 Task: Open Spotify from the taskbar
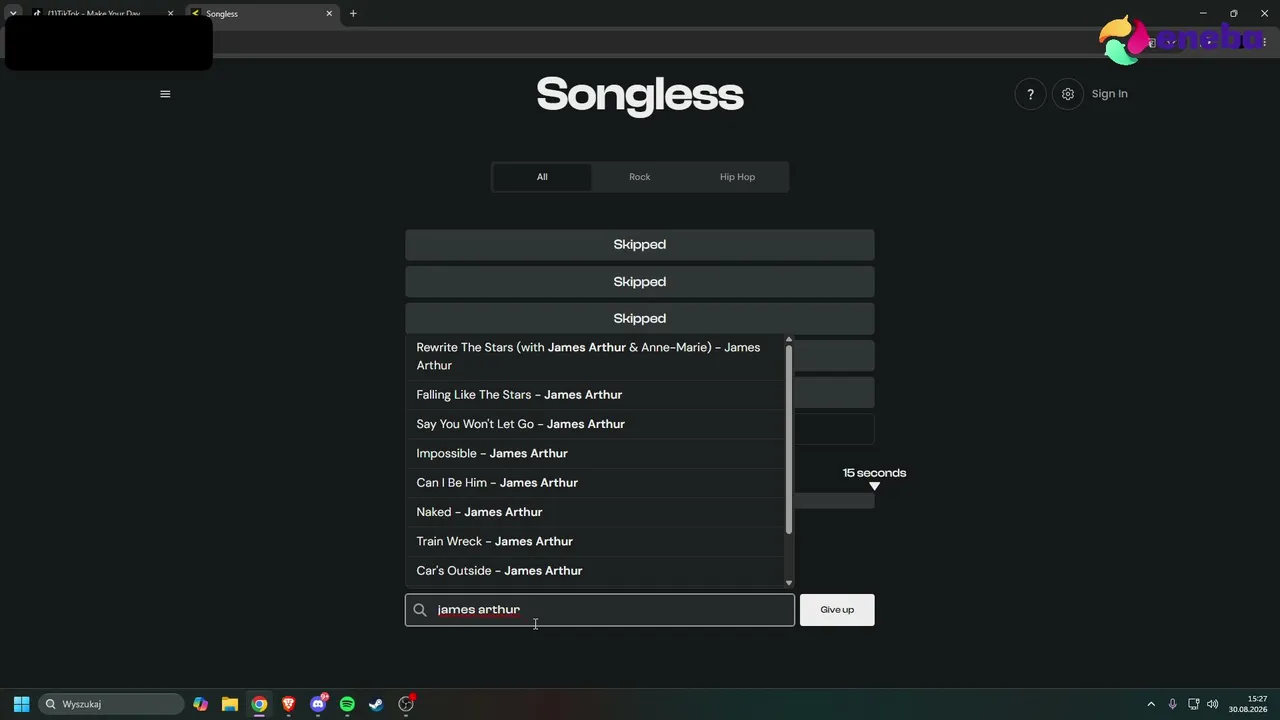point(347,704)
